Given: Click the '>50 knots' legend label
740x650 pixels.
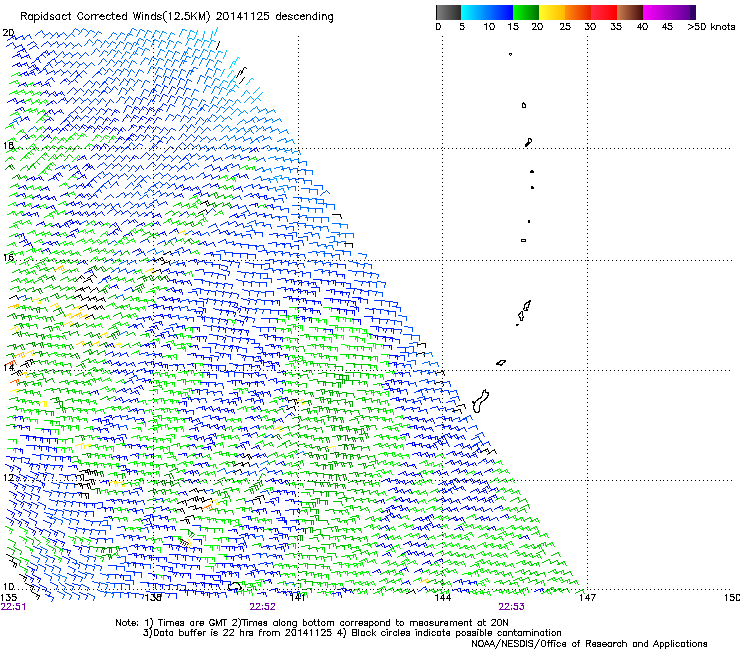Looking at the screenshot, I should click(711, 27).
